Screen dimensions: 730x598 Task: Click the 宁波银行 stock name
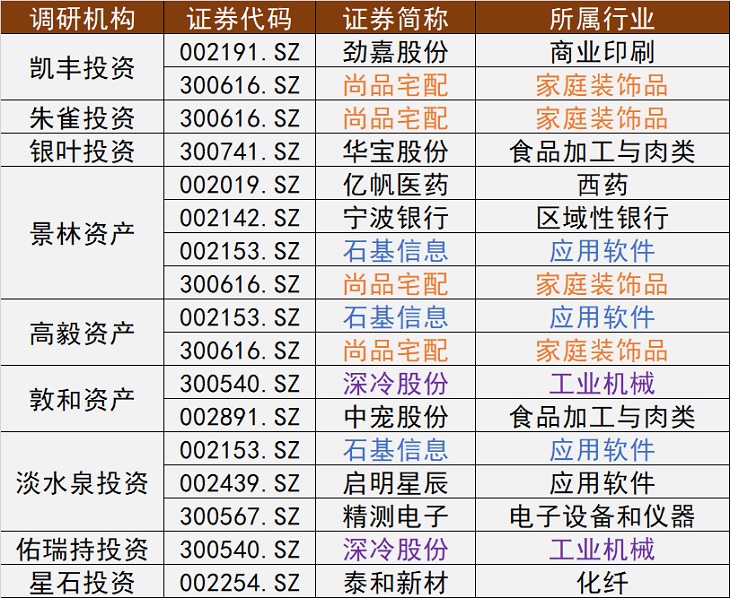(395, 217)
